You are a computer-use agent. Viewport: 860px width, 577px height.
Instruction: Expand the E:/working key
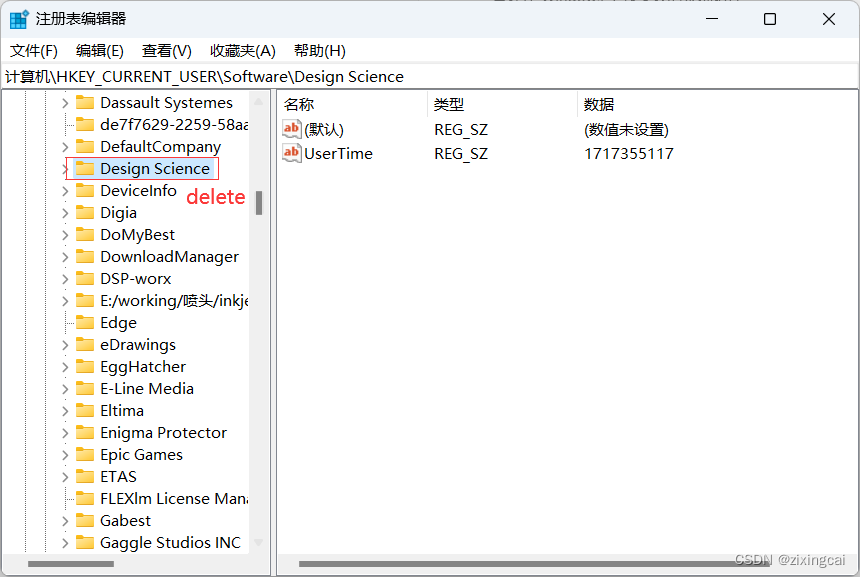coord(65,301)
